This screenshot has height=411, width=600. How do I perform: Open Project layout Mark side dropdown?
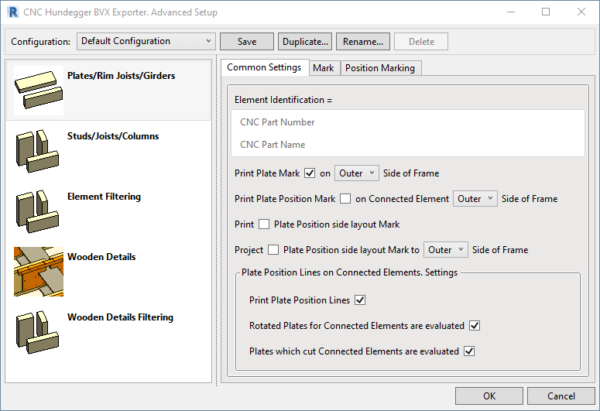tap(445, 250)
